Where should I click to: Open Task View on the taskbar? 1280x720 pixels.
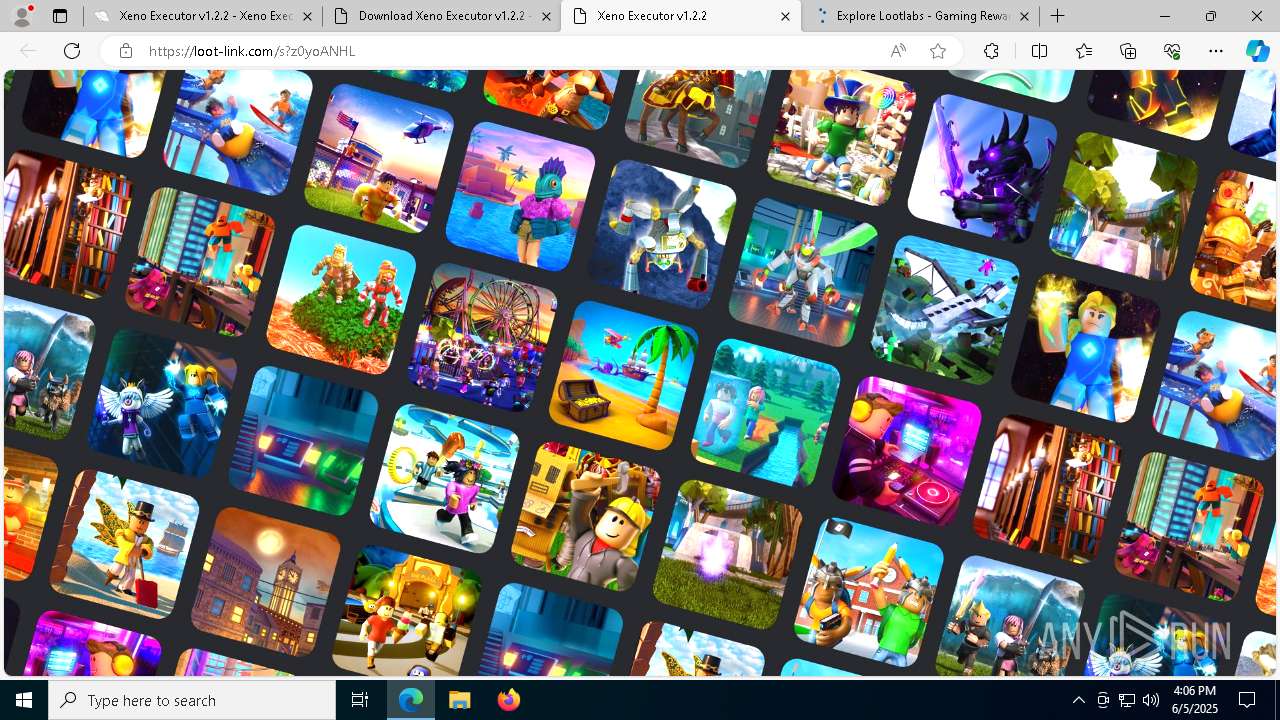360,700
